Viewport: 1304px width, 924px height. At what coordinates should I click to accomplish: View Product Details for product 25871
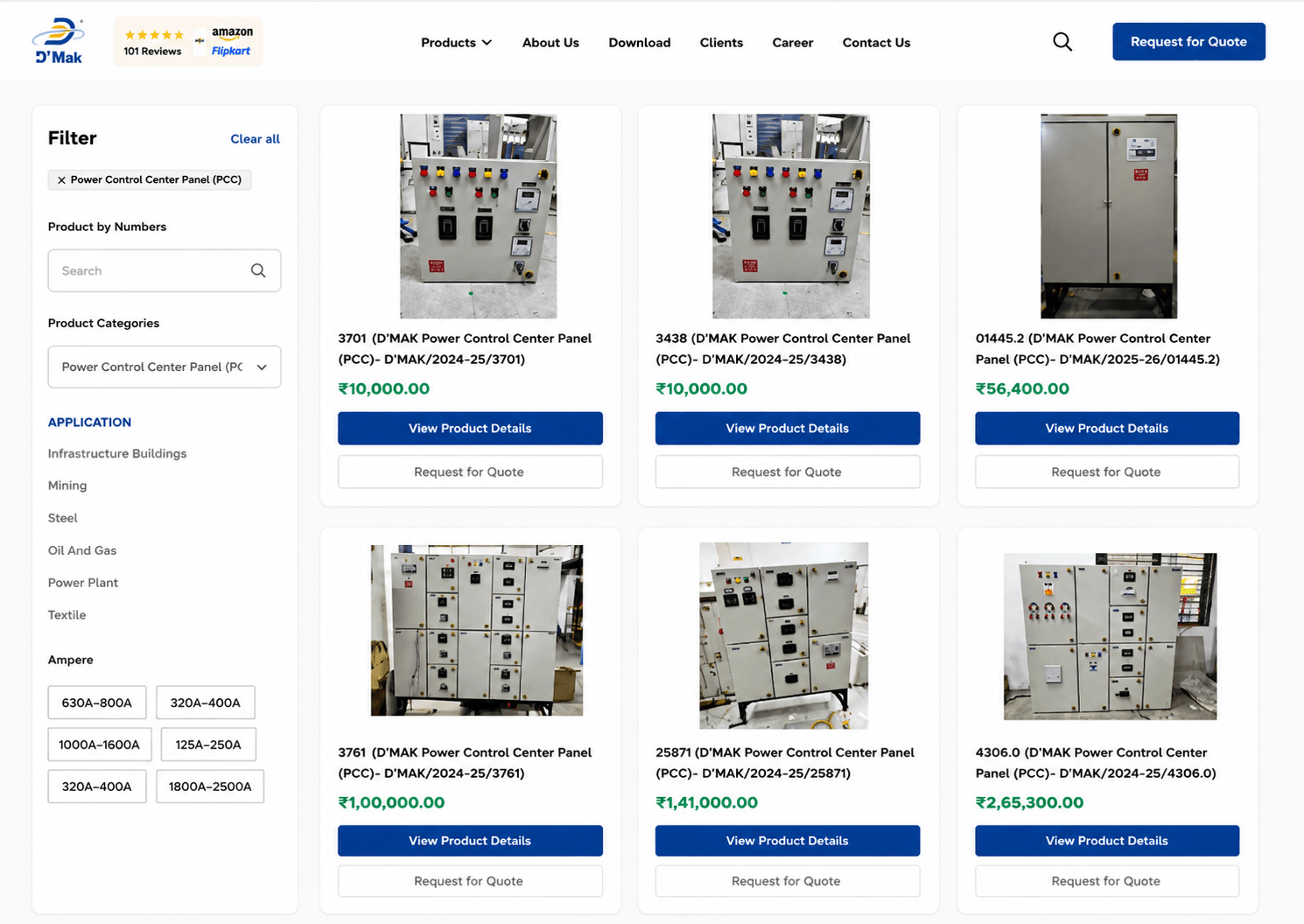788,841
